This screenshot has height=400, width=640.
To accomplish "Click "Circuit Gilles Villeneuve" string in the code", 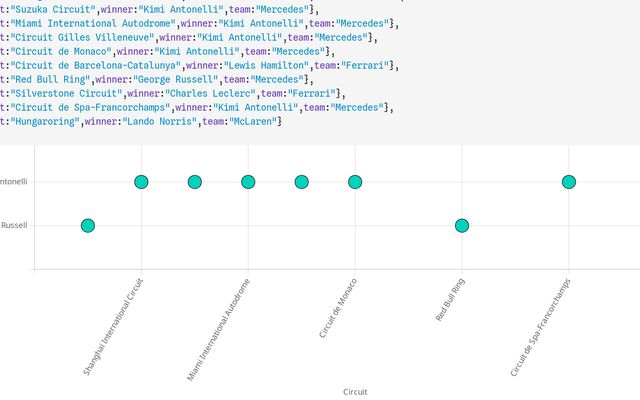I will tap(82, 37).
